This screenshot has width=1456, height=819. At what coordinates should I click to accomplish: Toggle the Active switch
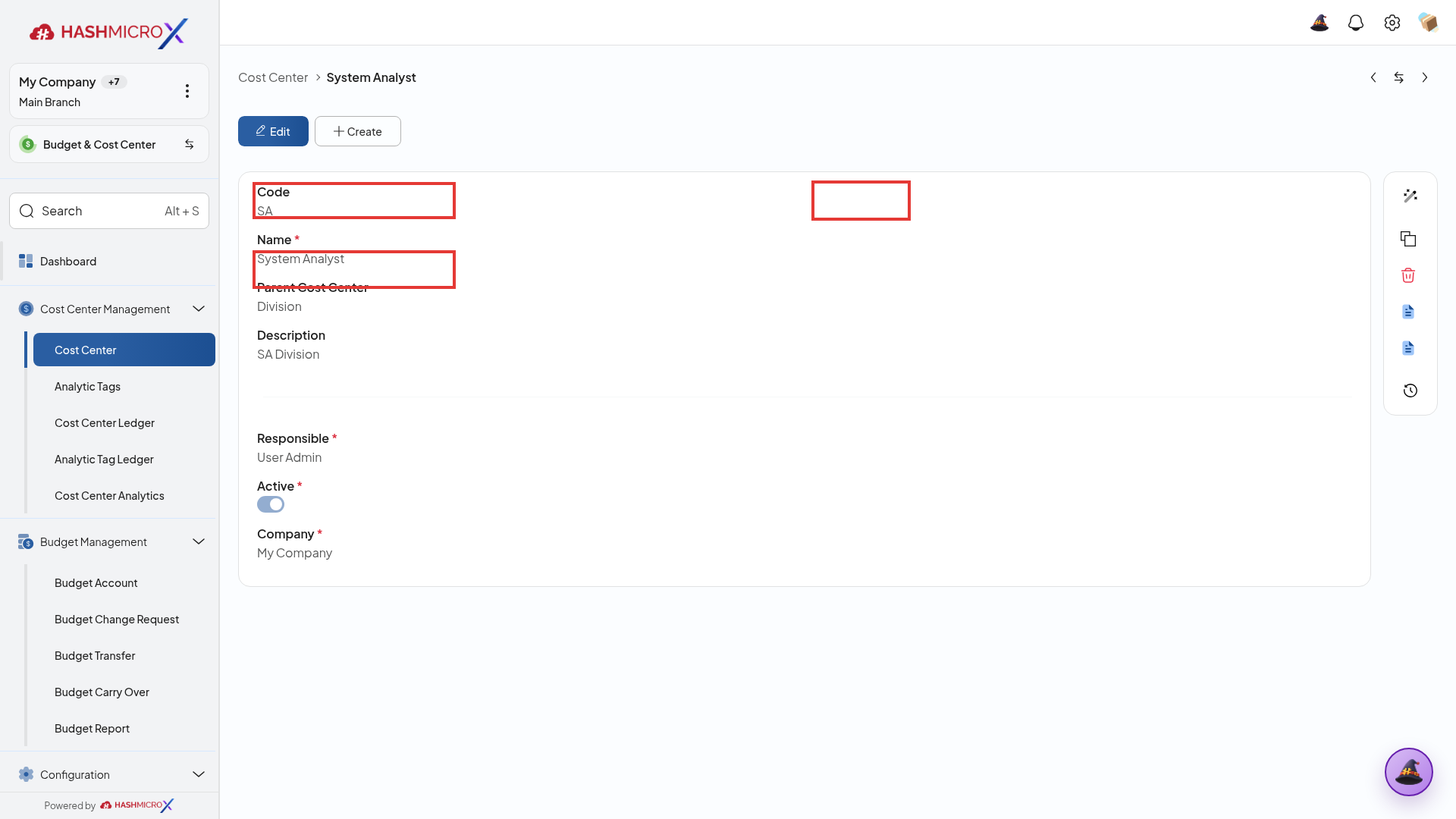271,504
